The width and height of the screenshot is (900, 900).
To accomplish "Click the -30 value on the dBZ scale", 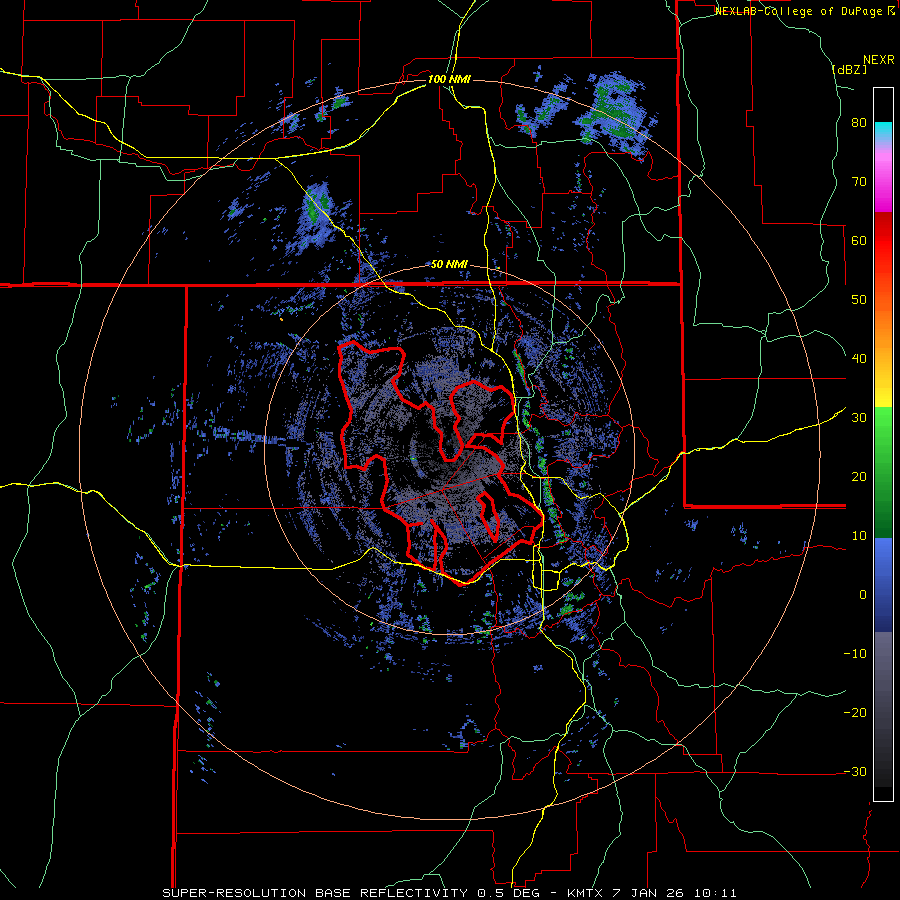I will click(x=855, y=771).
